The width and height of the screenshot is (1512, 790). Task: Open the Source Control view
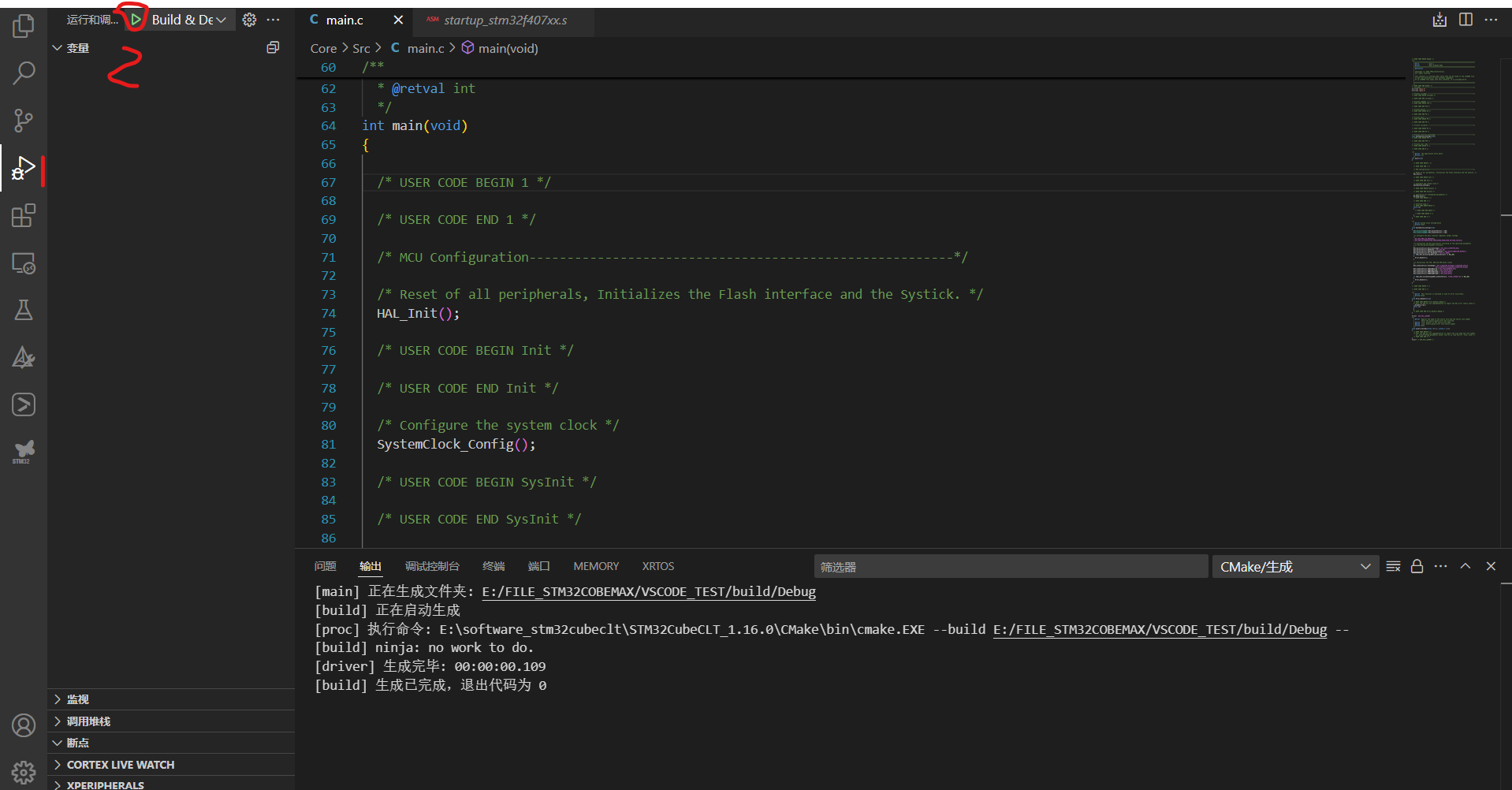(24, 120)
